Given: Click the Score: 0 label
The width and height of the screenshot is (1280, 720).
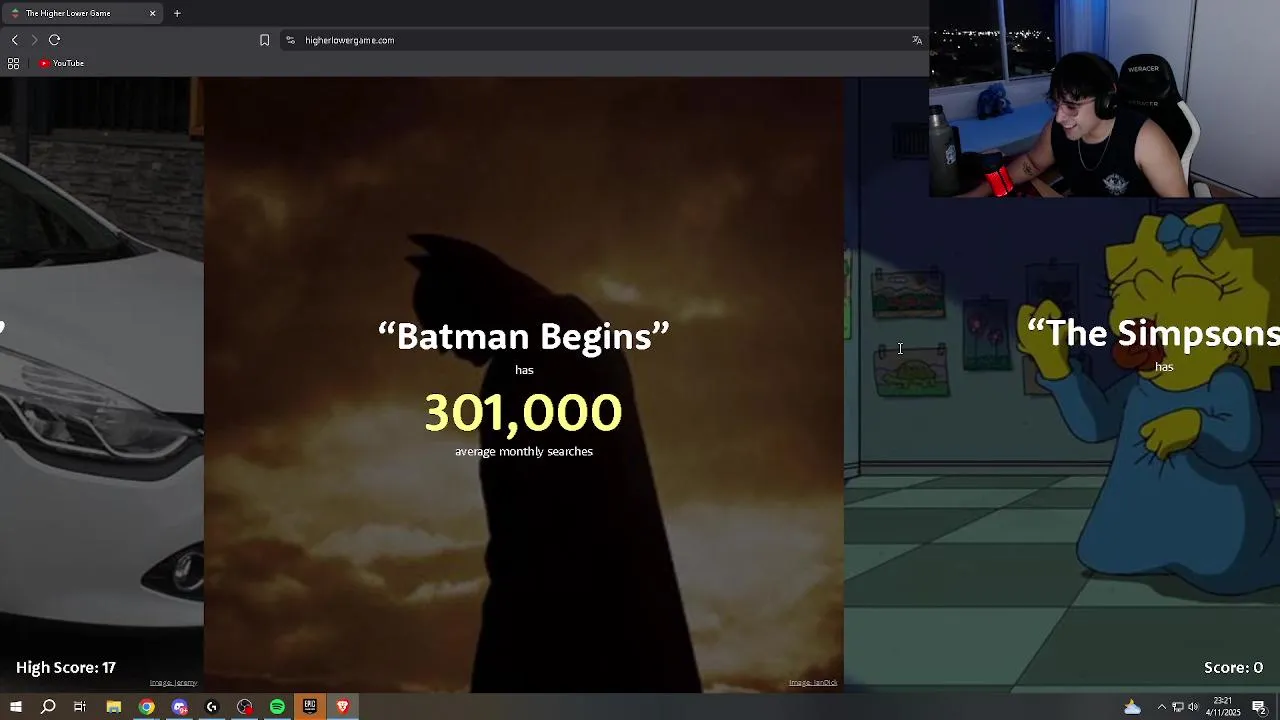Looking at the screenshot, I should click(1233, 667).
